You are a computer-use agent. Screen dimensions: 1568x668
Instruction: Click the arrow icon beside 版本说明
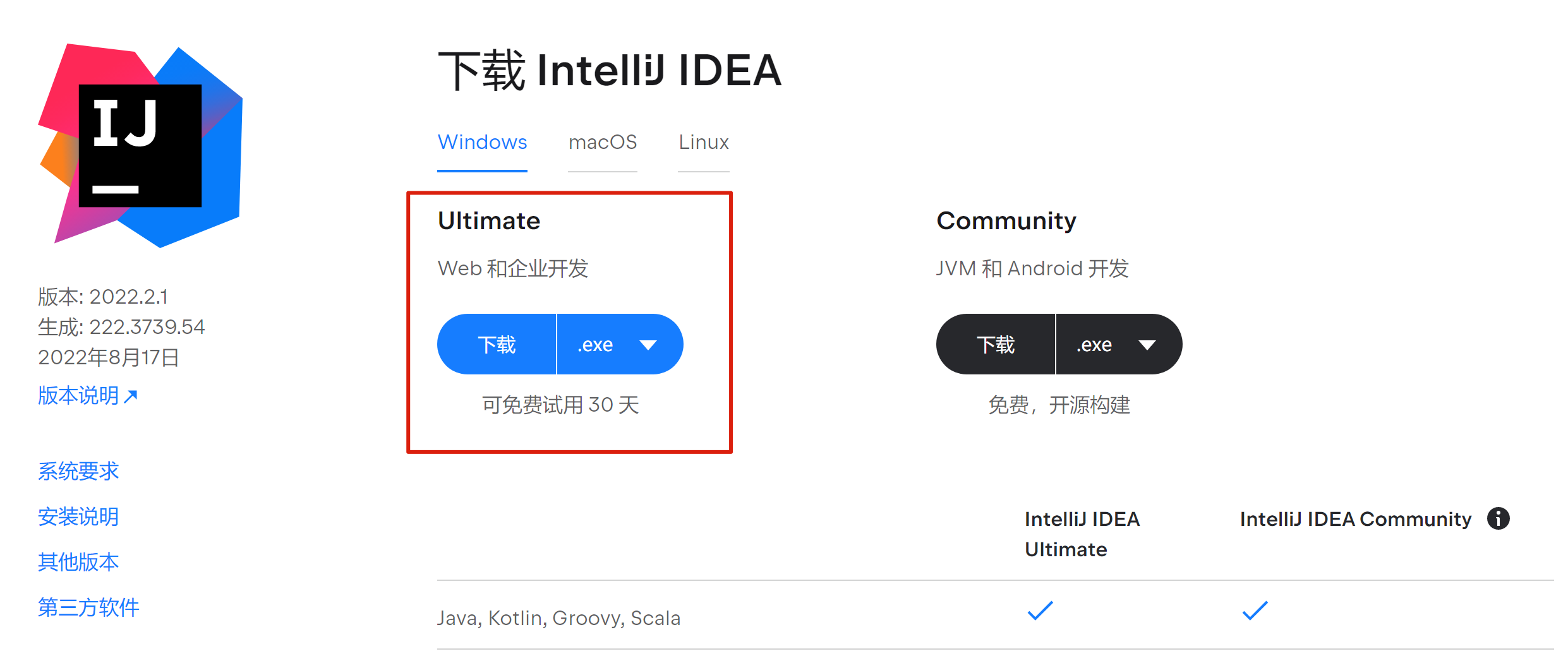[131, 397]
